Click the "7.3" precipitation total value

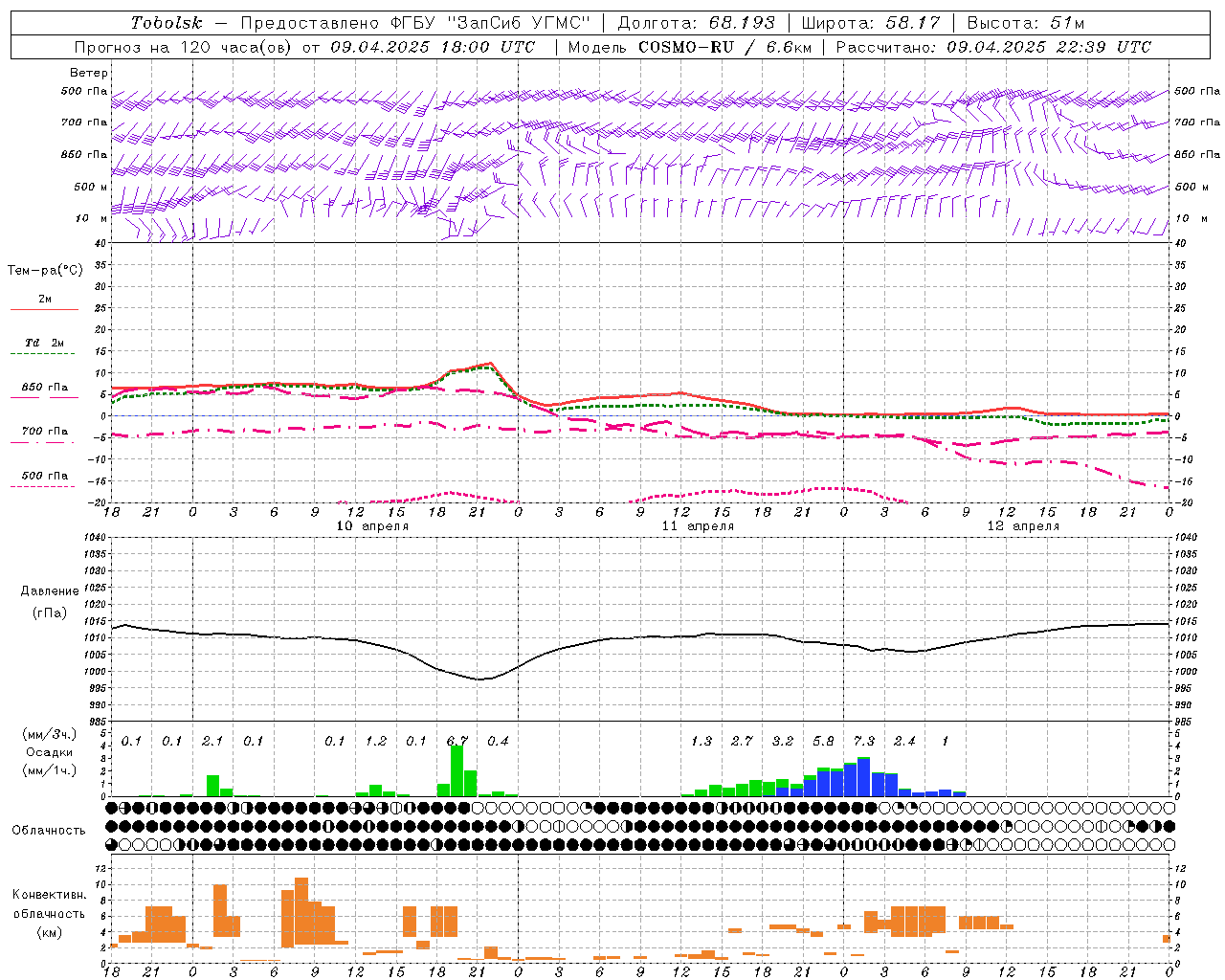tap(864, 742)
